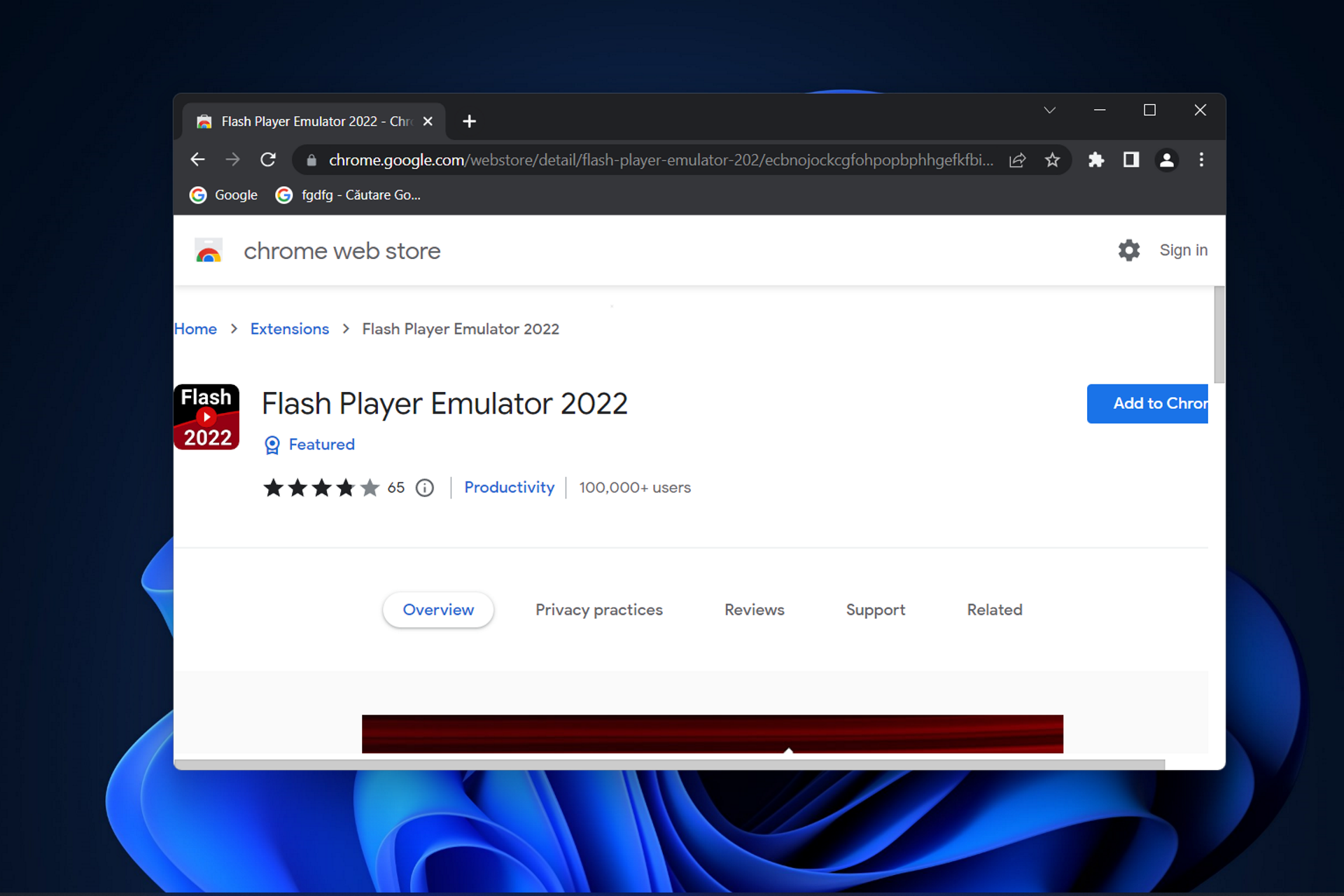
Task: Click the Google account profile icon
Action: pyautogui.click(x=1165, y=160)
